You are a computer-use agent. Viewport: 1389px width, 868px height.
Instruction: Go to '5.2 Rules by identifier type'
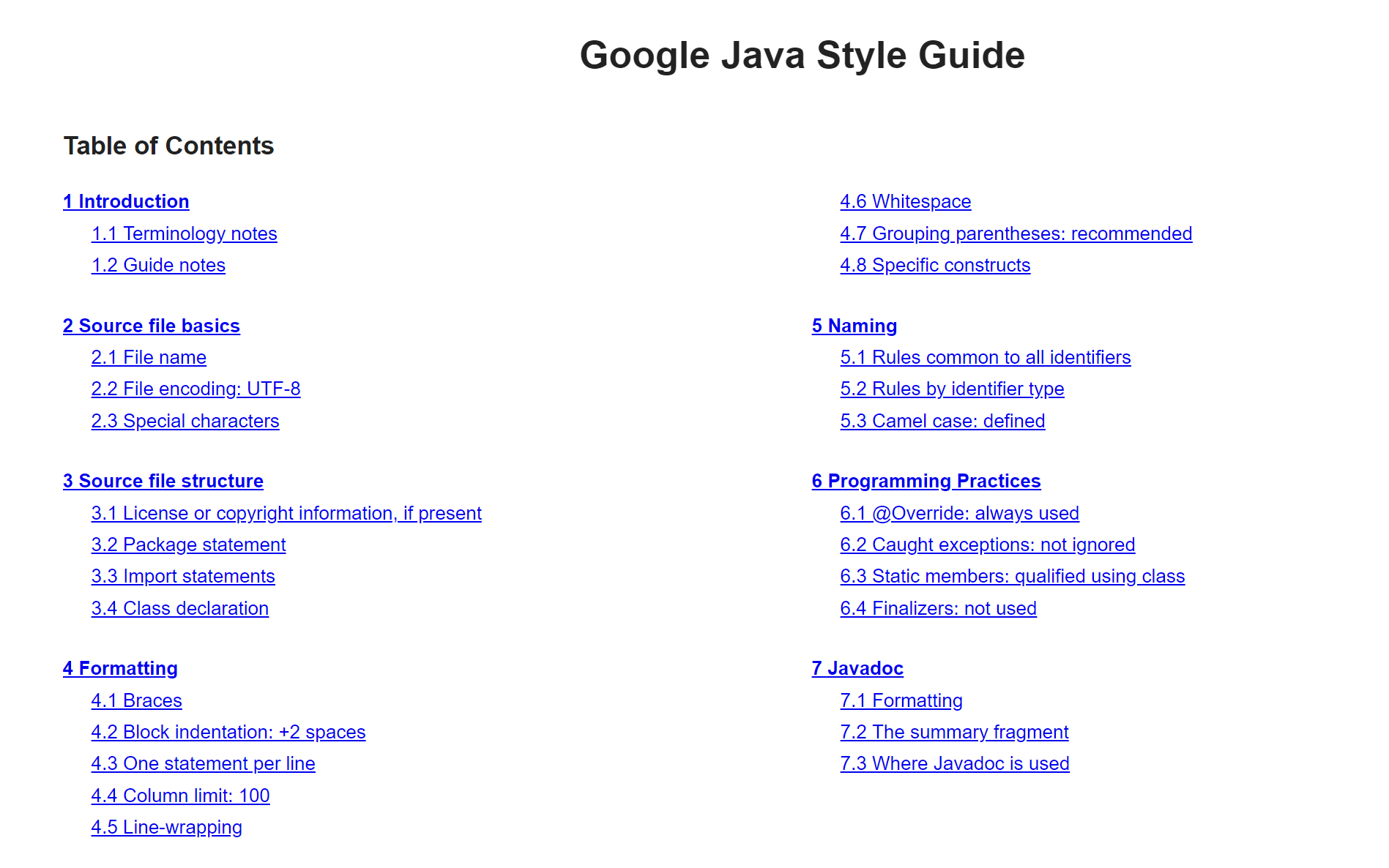[x=953, y=389]
